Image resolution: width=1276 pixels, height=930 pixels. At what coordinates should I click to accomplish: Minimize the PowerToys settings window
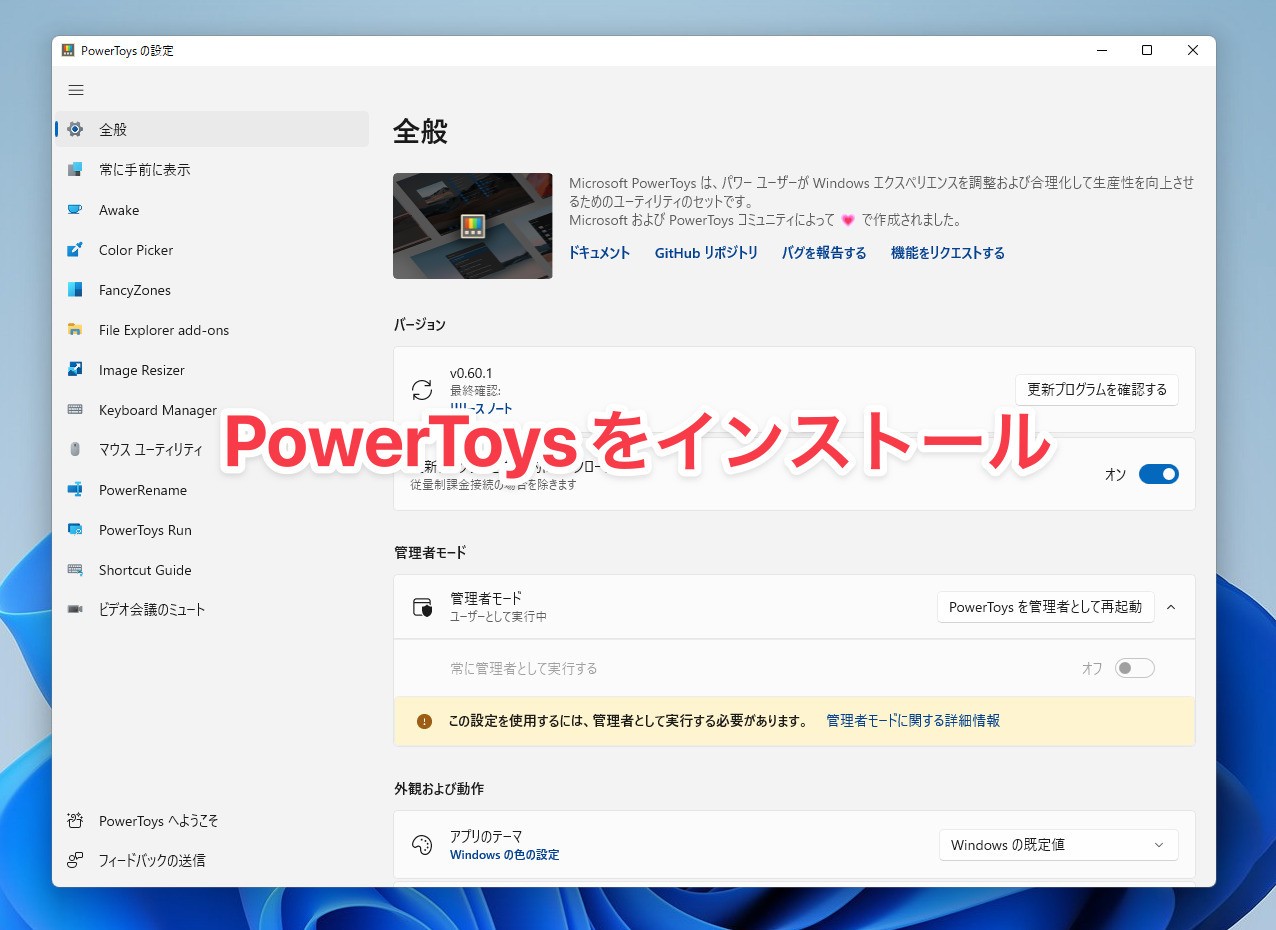[1101, 50]
